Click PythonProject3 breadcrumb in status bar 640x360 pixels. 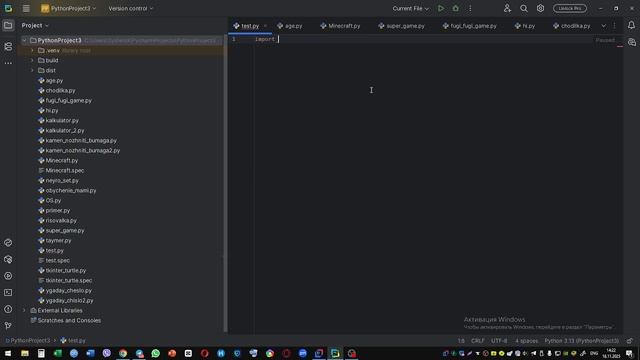click(28, 340)
